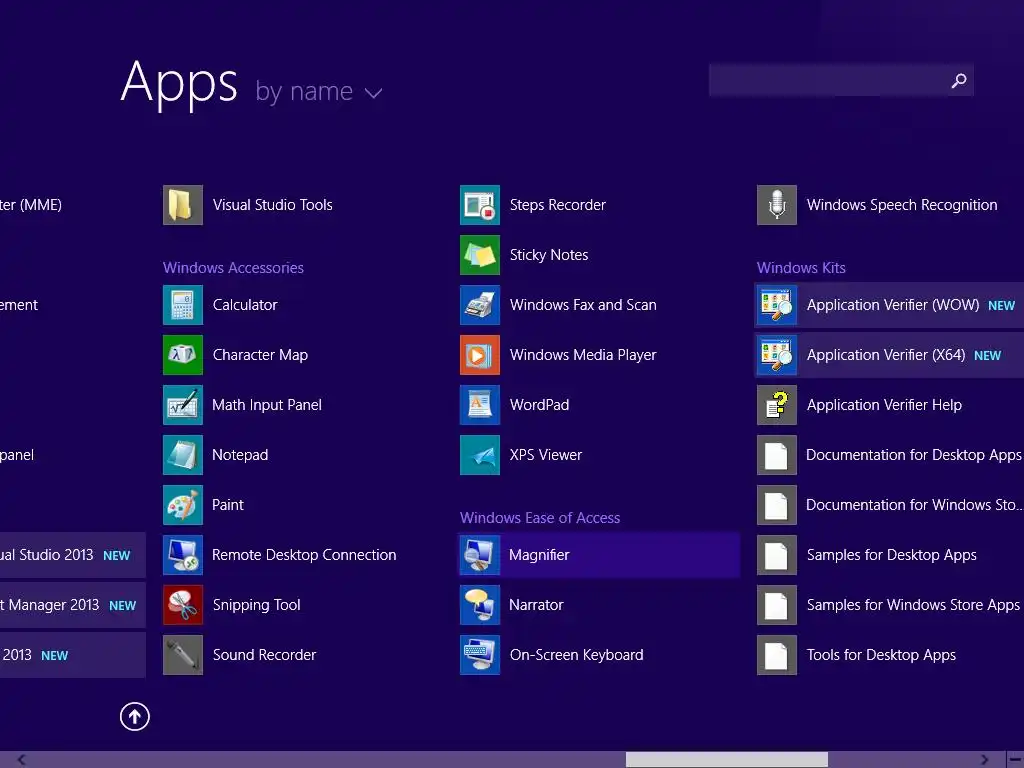Open the Tools for Desktop Apps document icon
The height and width of the screenshot is (768, 1024).
[x=777, y=655]
